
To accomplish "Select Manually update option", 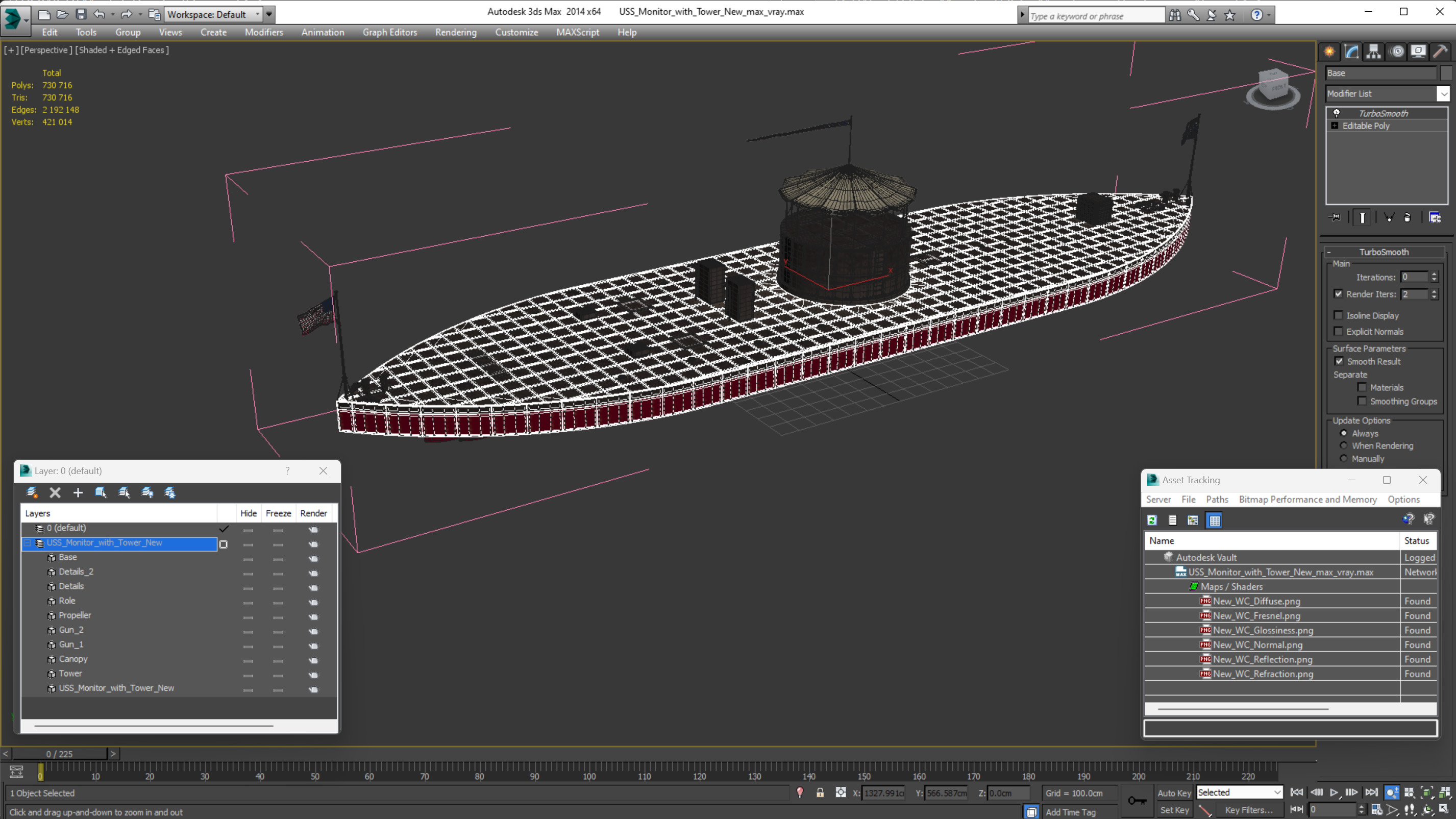I will [x=1344, y=458].
